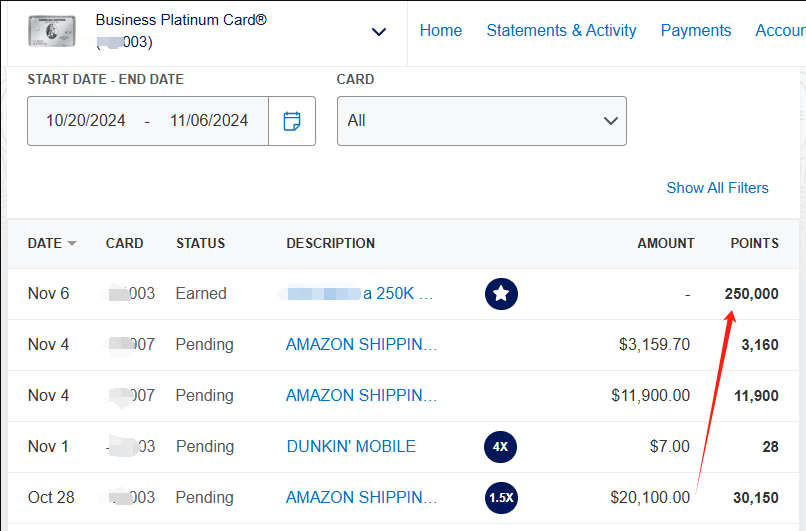Expand the Business Platinum Card account switcher

[x=379, y=32]
